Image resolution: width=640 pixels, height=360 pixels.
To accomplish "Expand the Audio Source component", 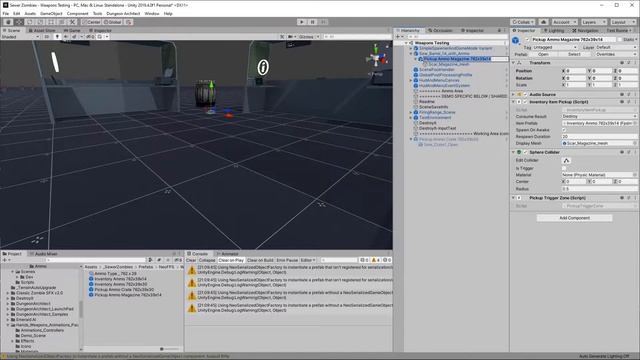I will point(513,94).
